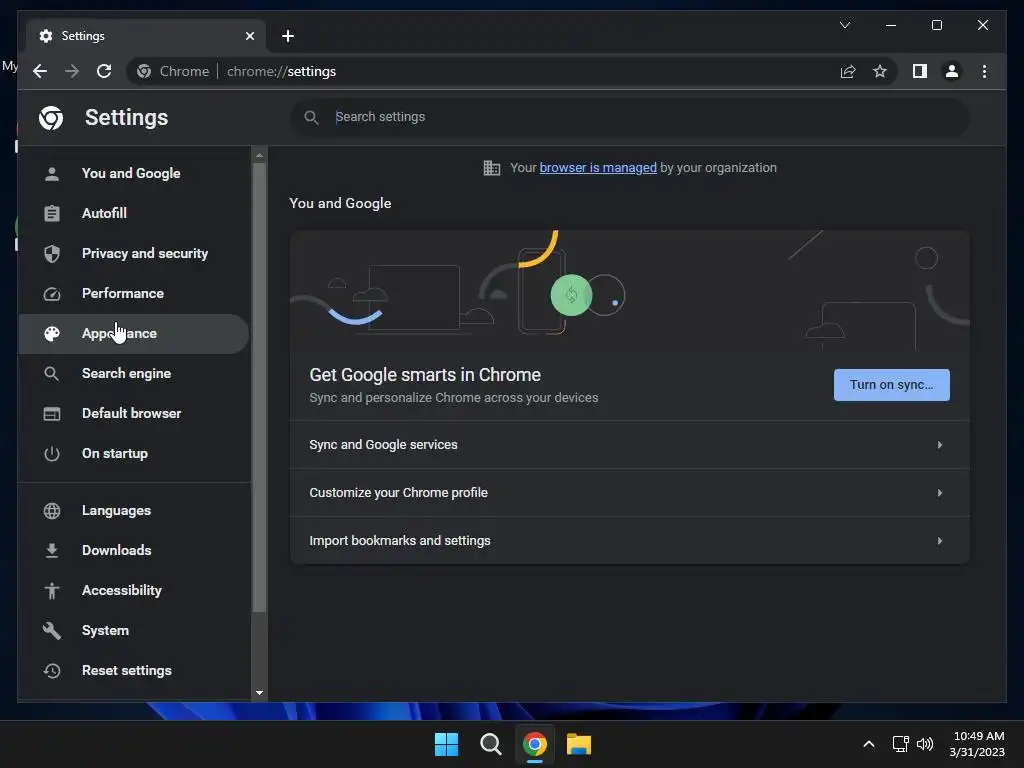Open System settings

click(134, 630)
